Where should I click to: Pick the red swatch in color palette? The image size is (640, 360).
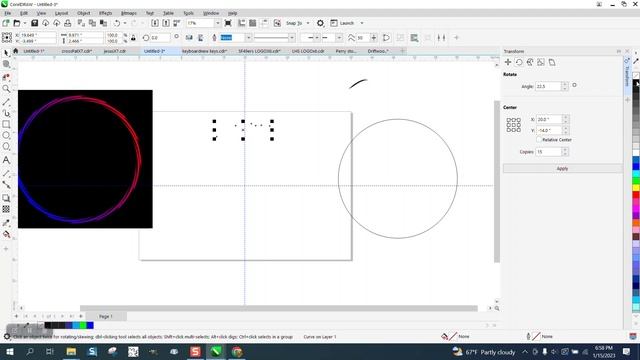[636, 195]
